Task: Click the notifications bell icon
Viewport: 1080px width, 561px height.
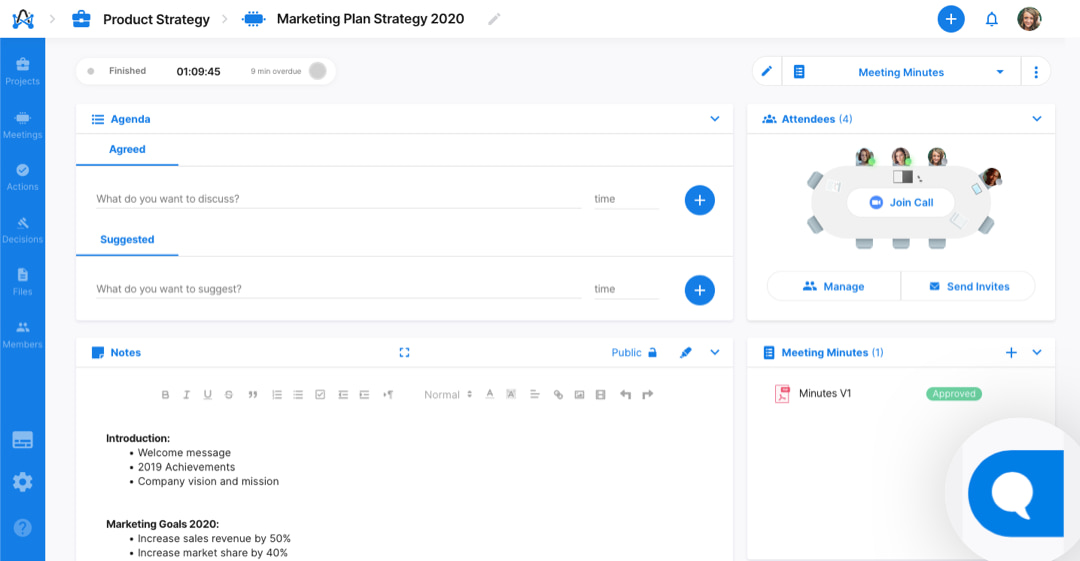Action: click(x=991, y=19)
